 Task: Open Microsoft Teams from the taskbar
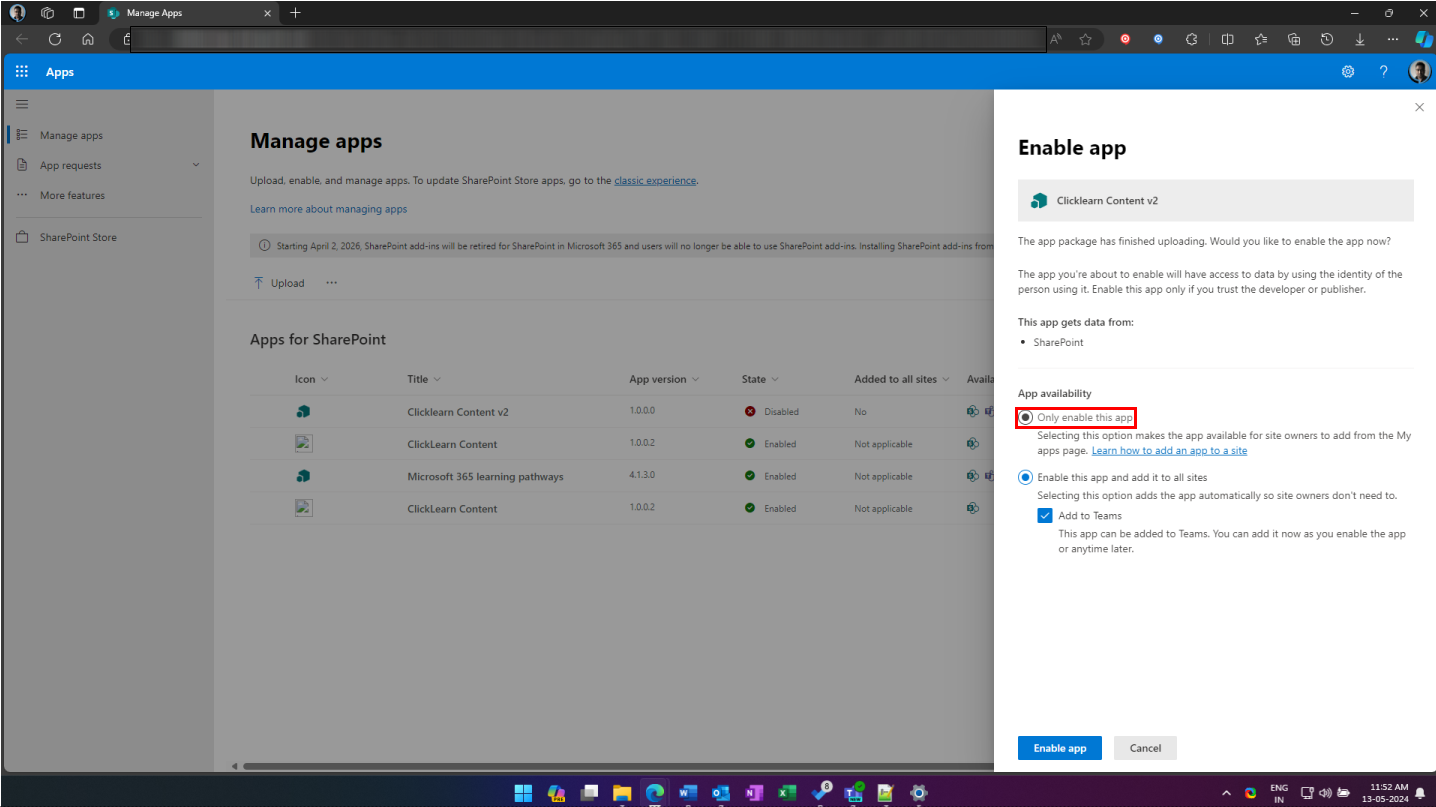coord(853,793)
